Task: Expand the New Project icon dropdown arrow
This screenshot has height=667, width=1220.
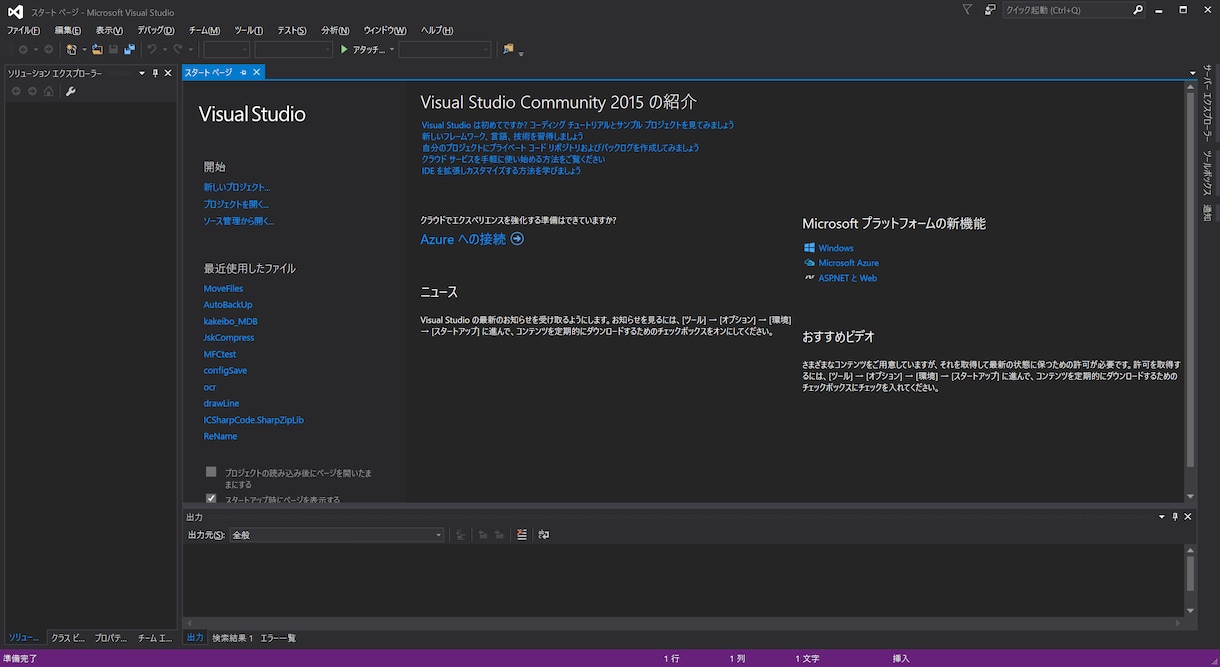Action: coord(84,49)
